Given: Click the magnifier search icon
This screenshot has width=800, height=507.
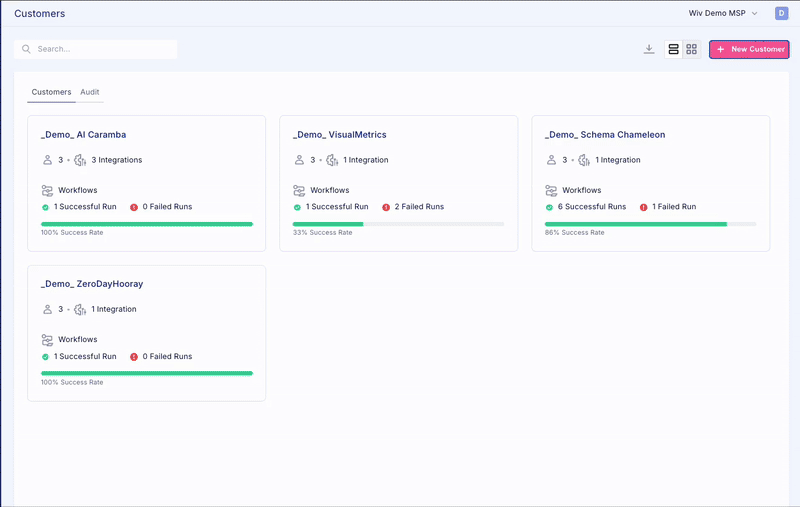Looking at the screenshot, I should (x=27, y=49).
